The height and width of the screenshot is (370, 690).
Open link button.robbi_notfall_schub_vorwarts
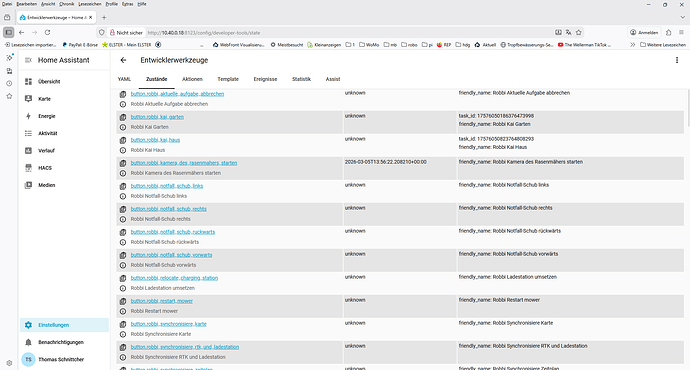tap(172, 255)
